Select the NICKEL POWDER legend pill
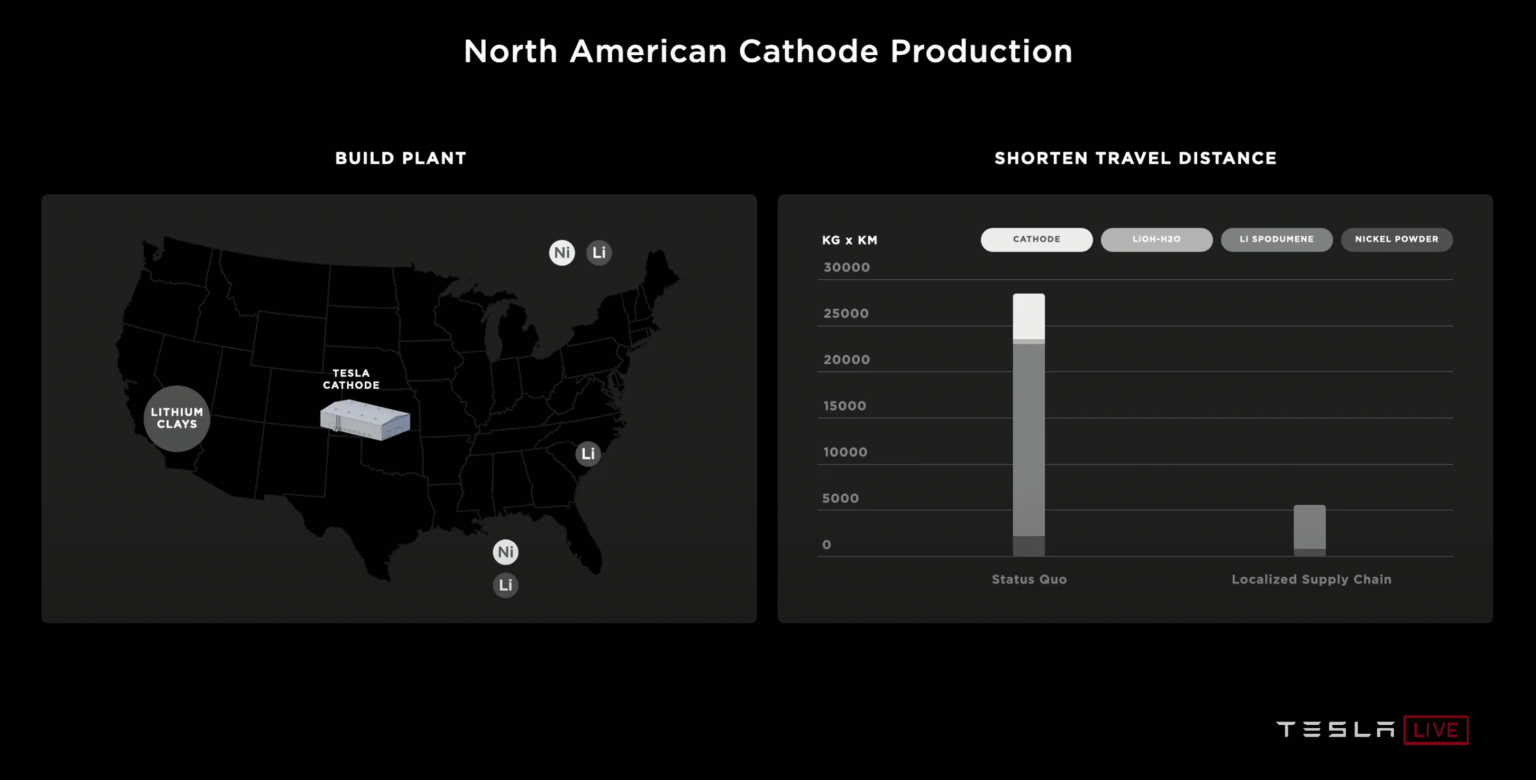 click(x=1397, y=240)
